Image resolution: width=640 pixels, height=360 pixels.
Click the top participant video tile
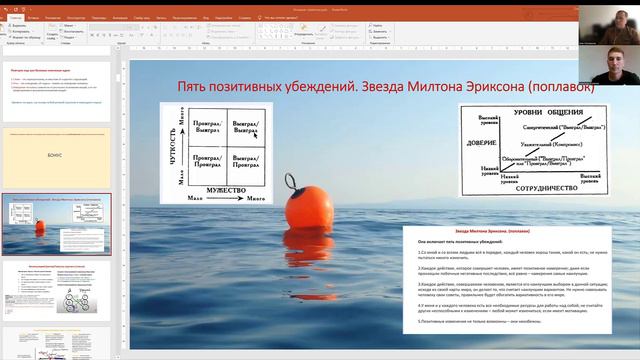tap(609, 25)
